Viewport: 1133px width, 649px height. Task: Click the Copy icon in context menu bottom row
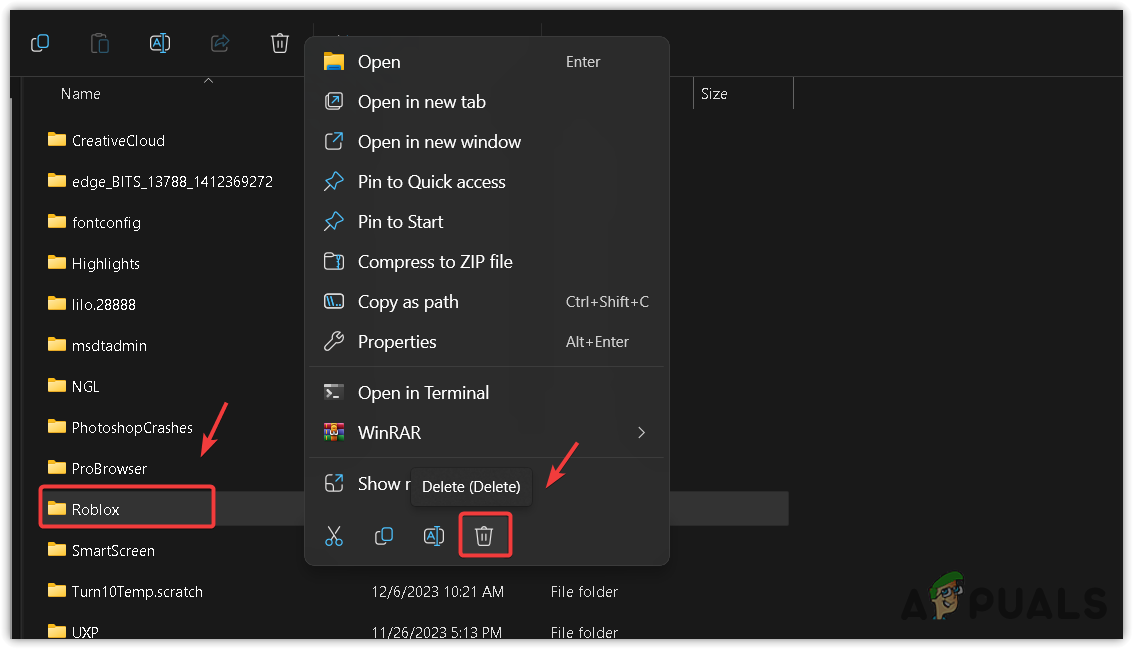(x=384, y=536)
